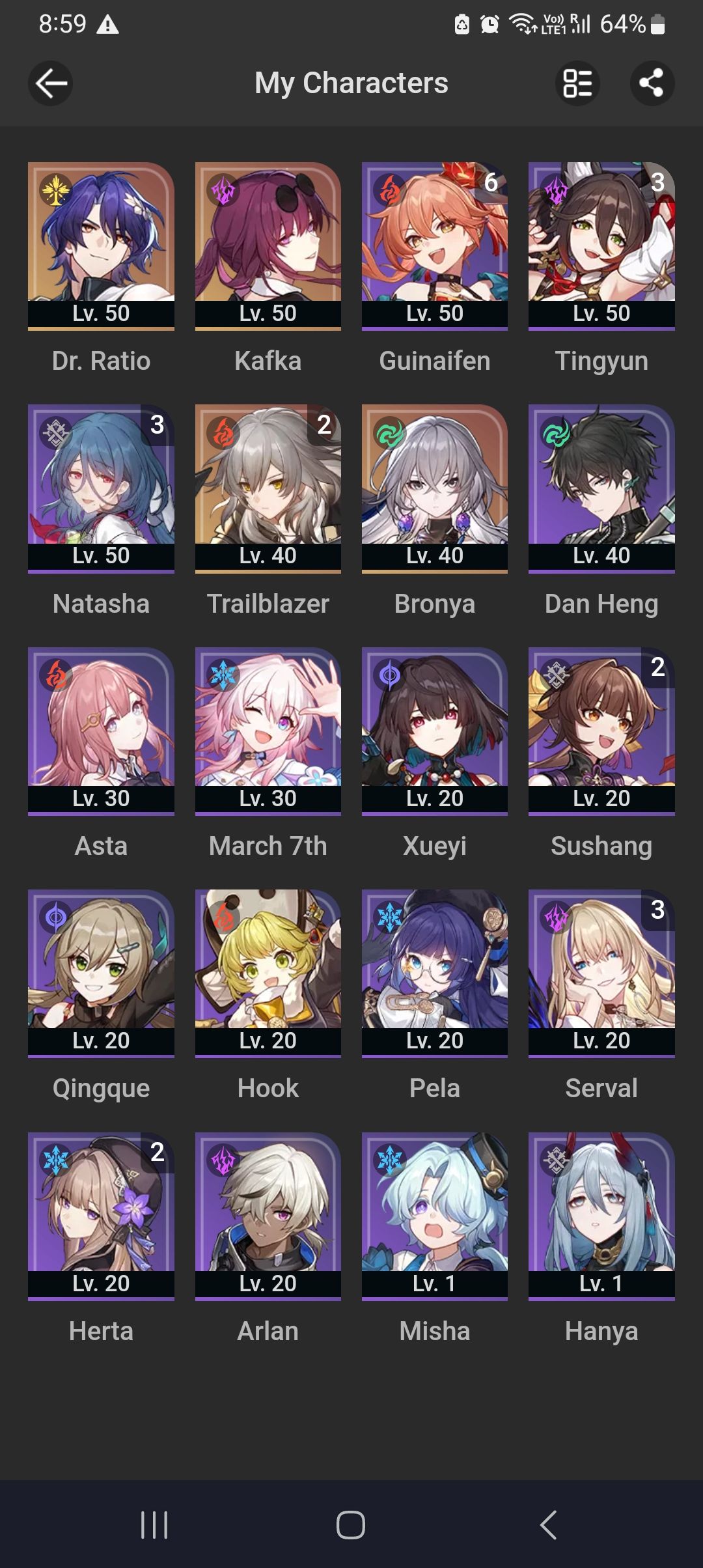
Task: Open Android recent apps button
Action: click(154, 1524)
